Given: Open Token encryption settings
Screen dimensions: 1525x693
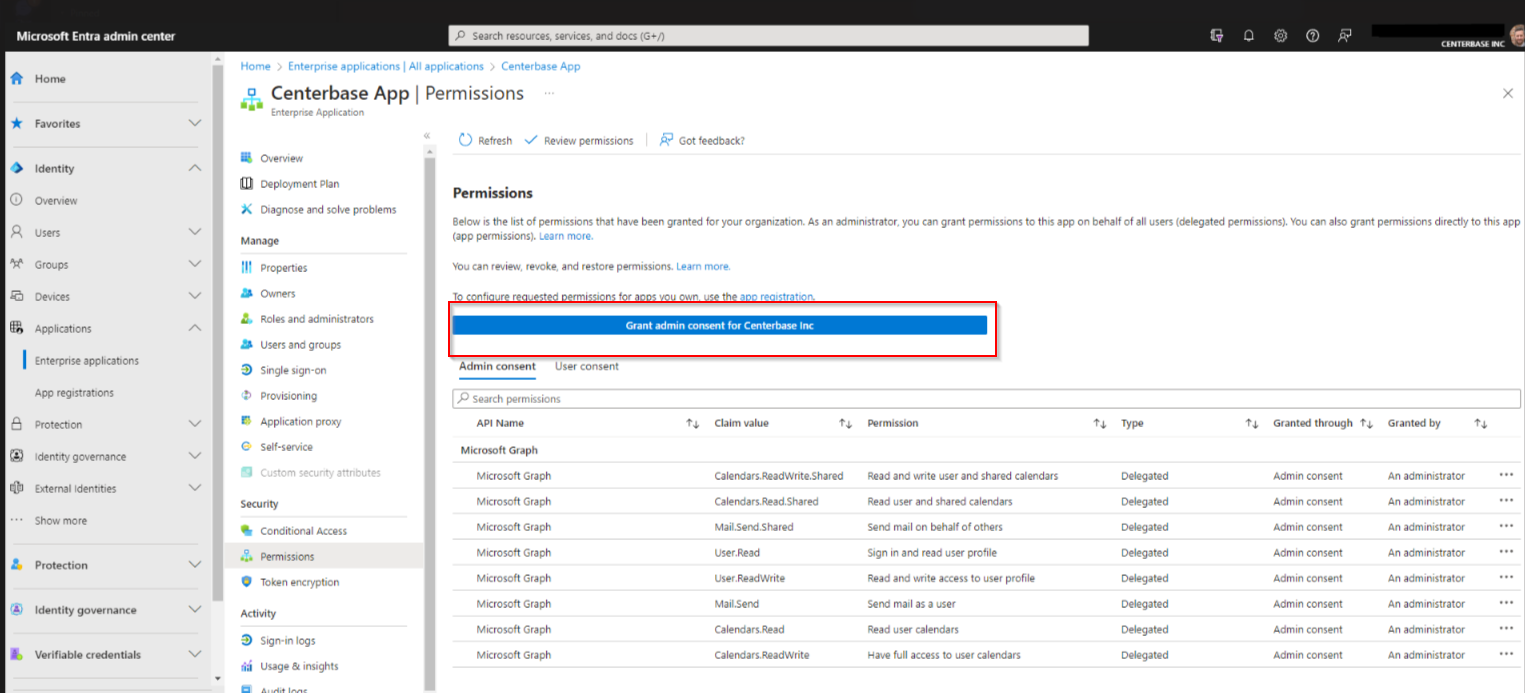Looking at the screenshot, I should 299,582.
